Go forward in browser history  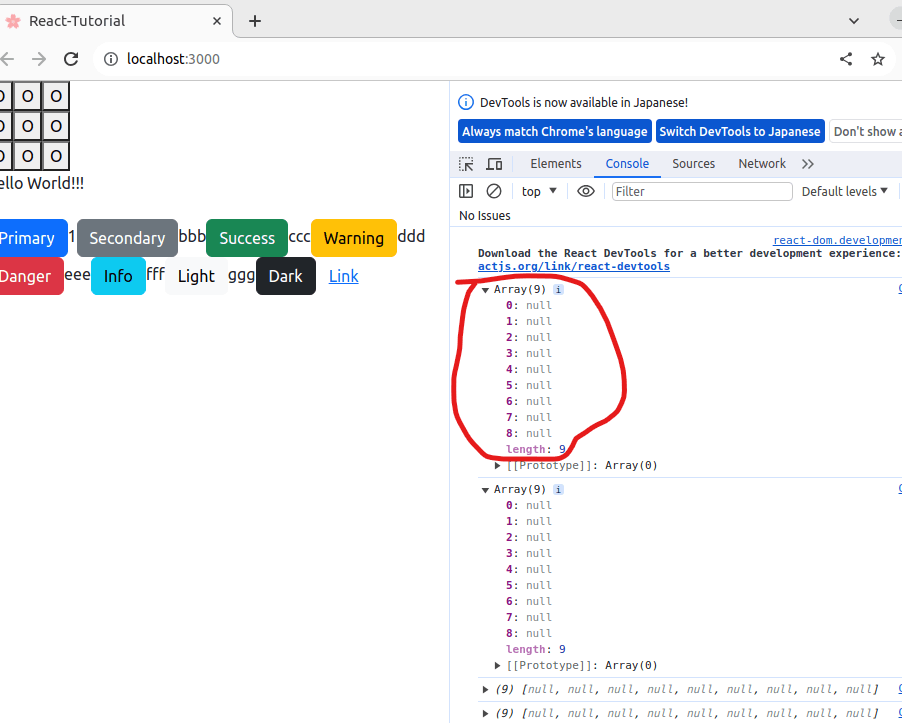coord(39,59)
